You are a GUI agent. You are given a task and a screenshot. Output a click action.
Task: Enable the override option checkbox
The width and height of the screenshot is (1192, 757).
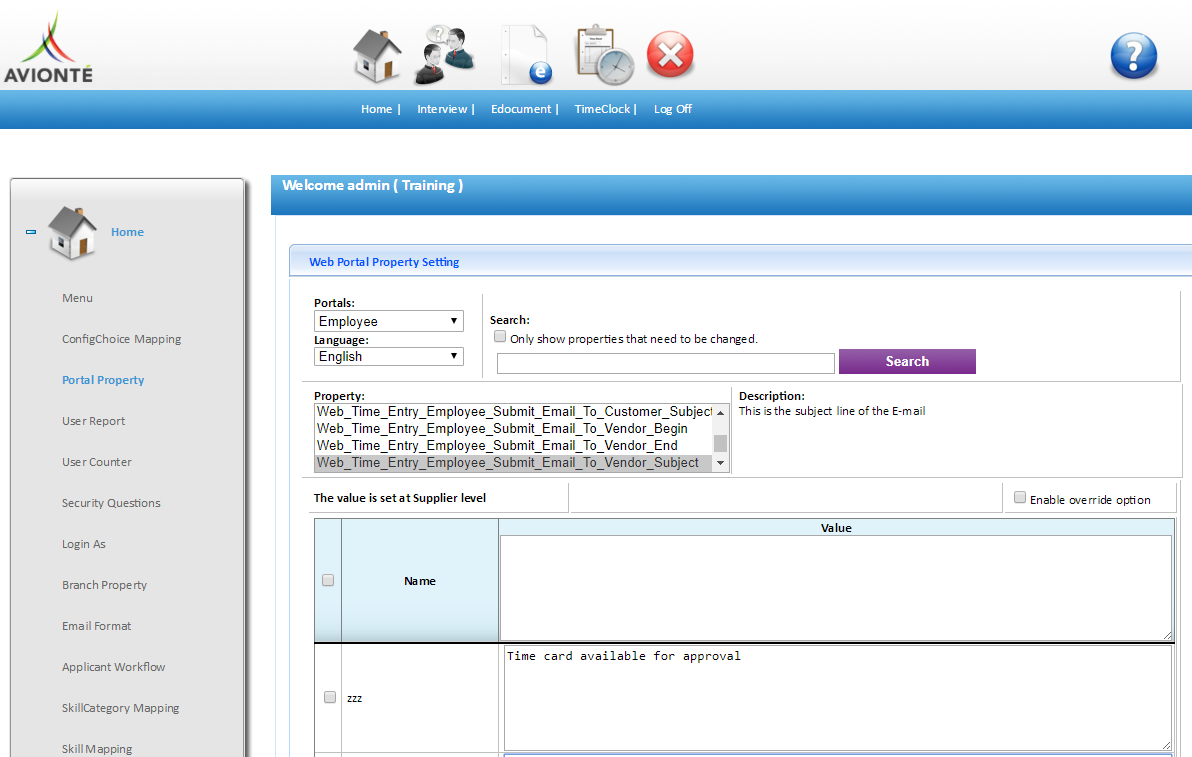click(x=1020, y=497)
